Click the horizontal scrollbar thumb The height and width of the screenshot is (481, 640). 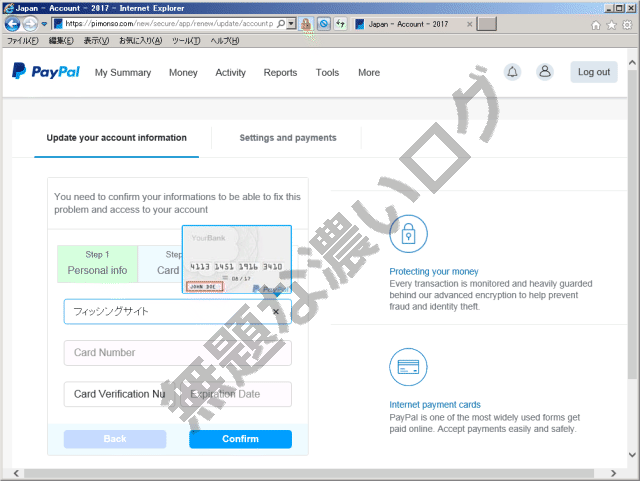click(309, 473)
